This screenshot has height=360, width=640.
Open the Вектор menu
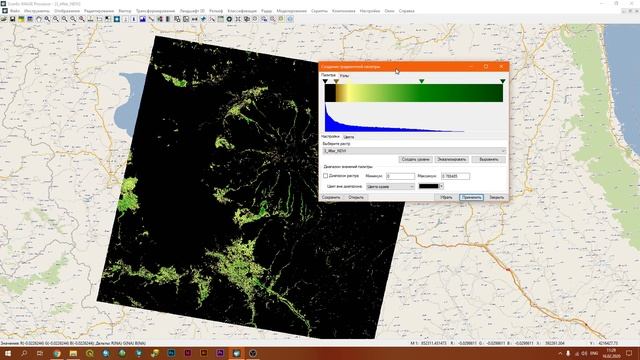(125, 11)
